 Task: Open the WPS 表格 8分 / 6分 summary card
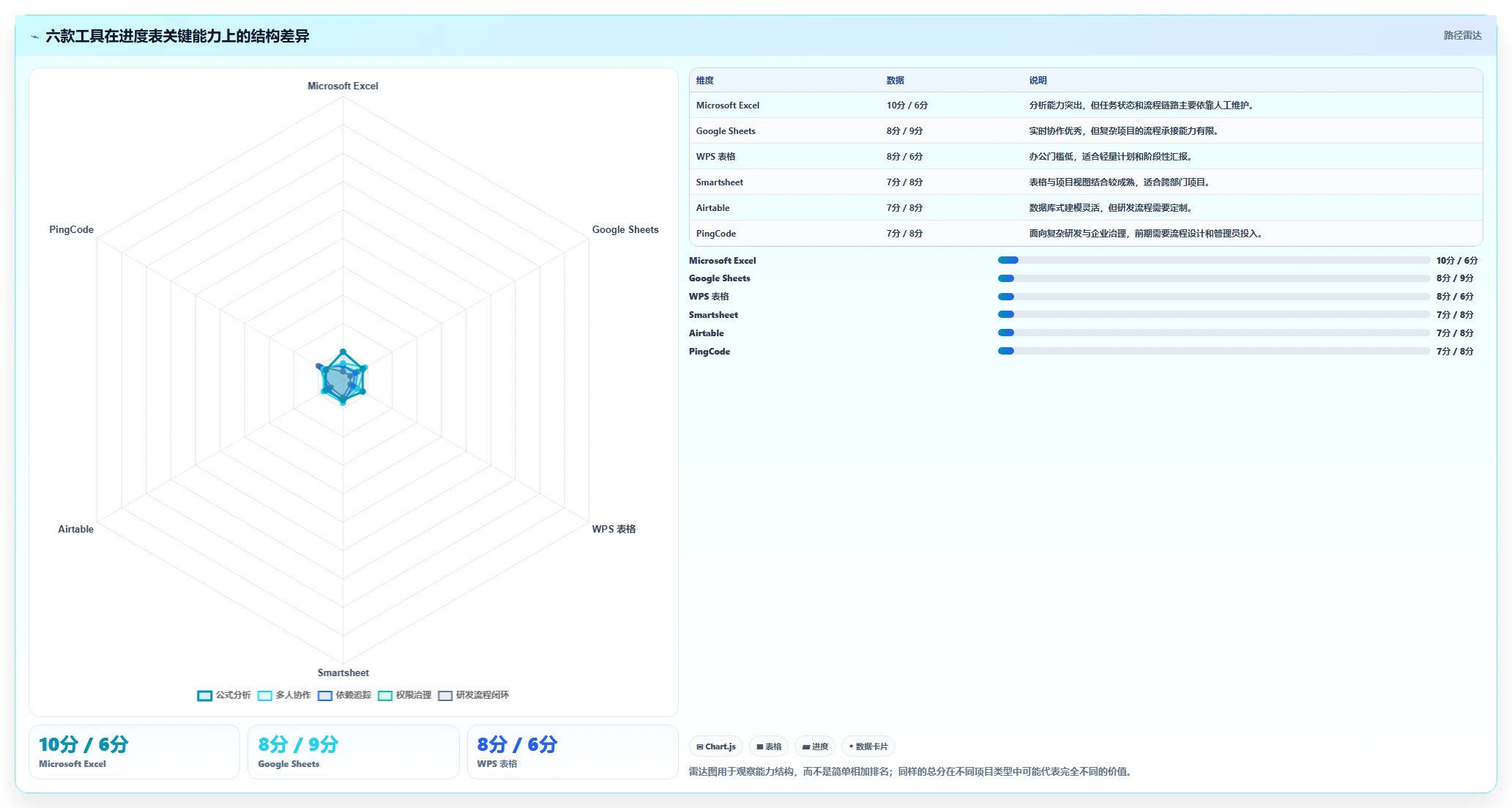coord(573,752)
